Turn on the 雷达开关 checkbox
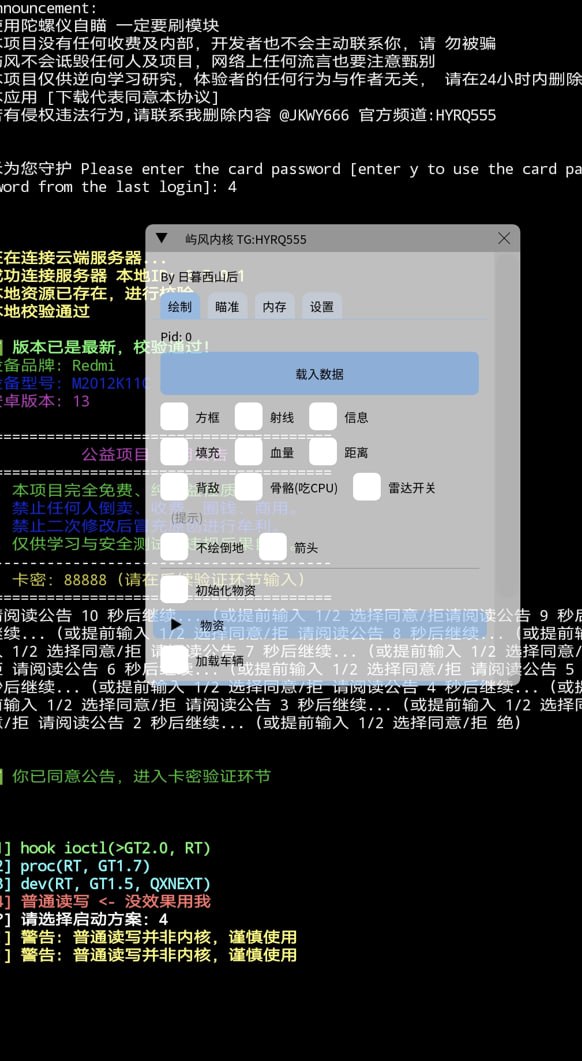Image resolution: width=582 pixels, height=1061 pixels. 367,487
